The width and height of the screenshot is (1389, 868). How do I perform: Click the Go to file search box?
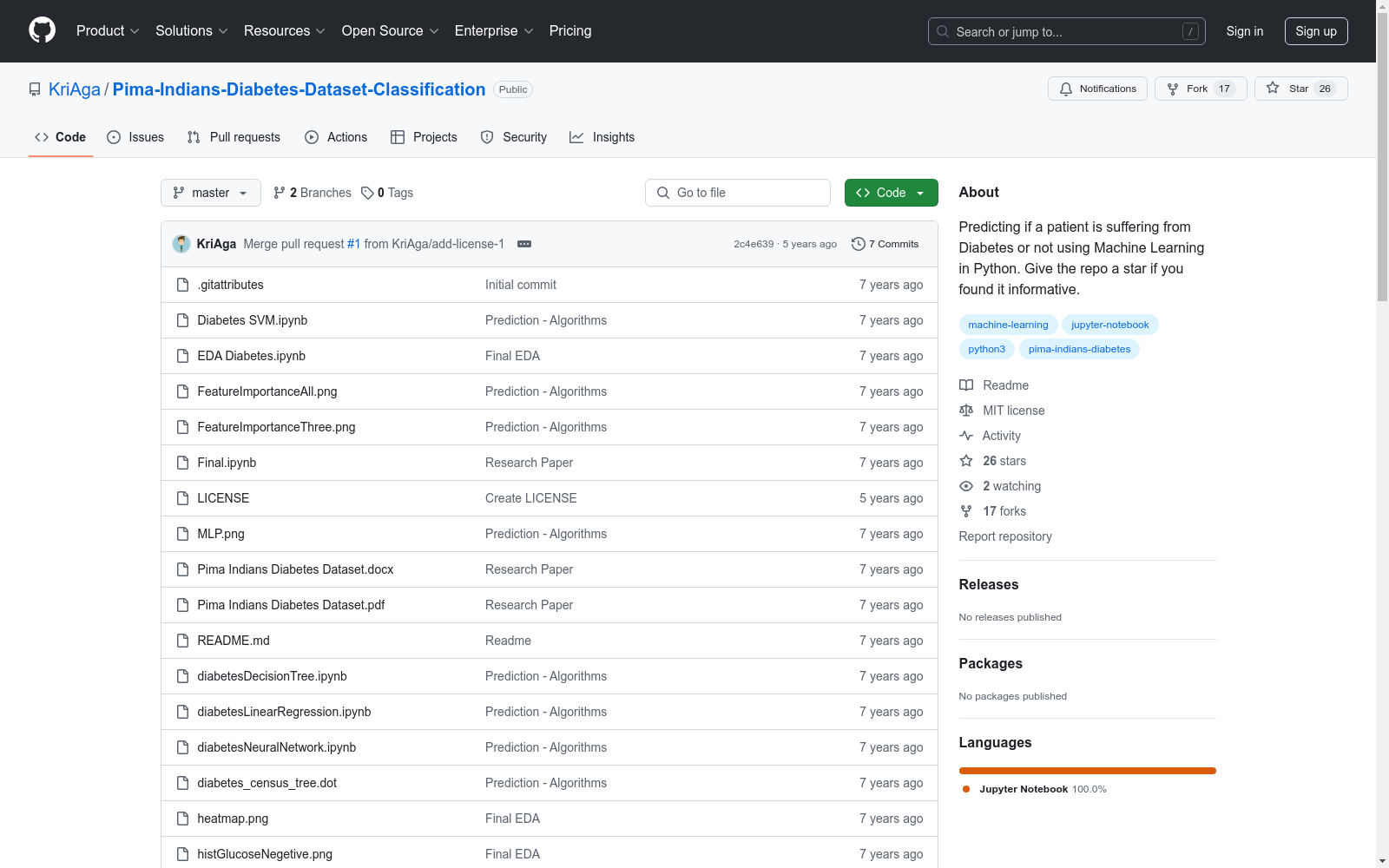pyautogui.click(x=738, y=193)
